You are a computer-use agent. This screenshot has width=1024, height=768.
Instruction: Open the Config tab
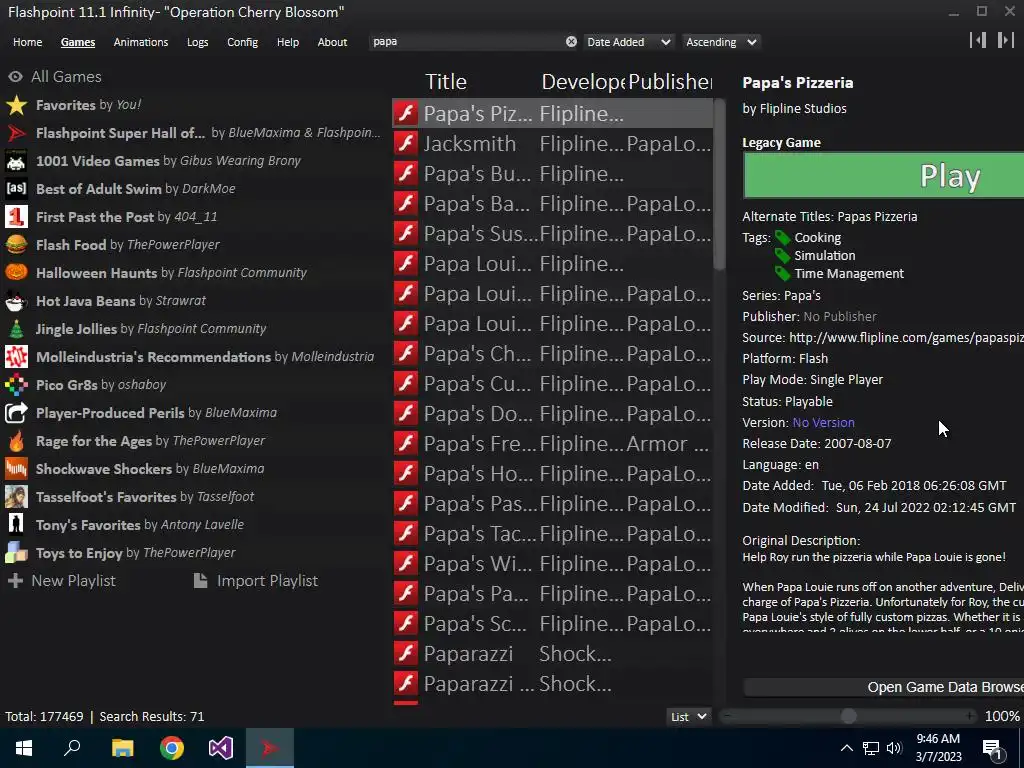pos(242,42)
